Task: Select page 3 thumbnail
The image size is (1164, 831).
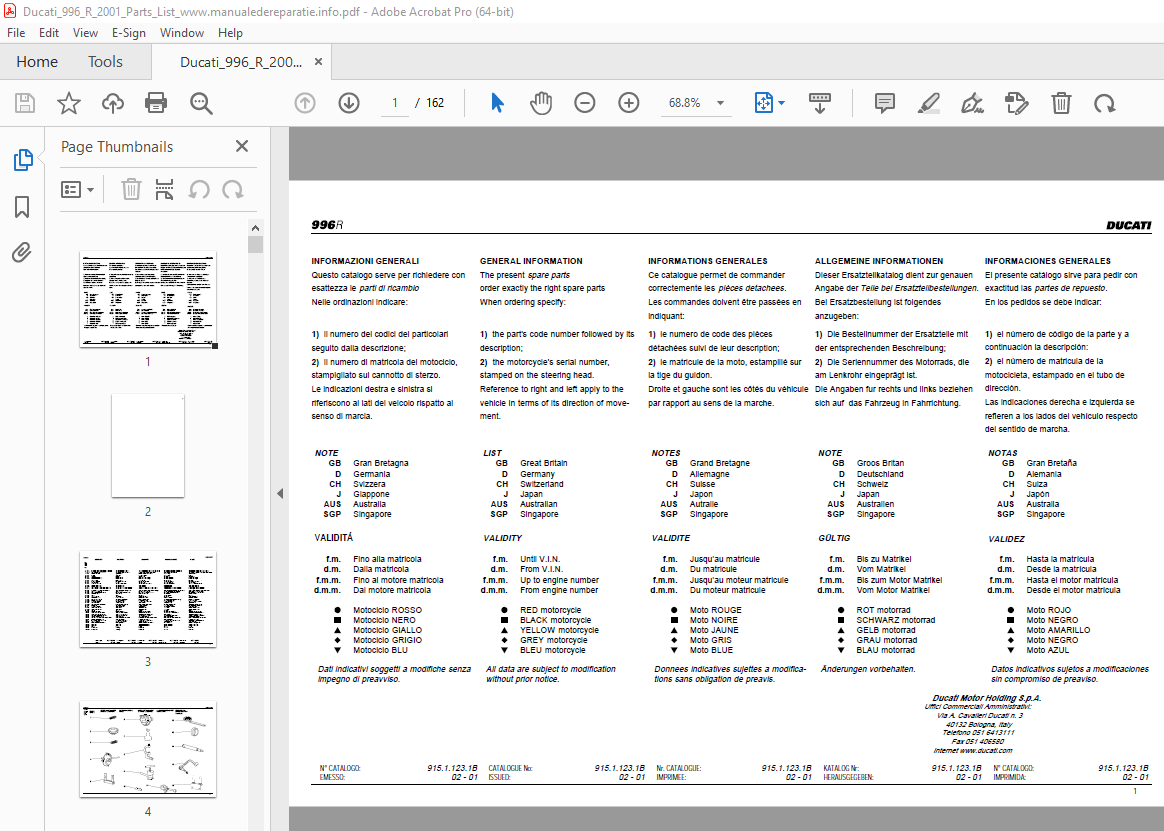Action: click(148, 599)
